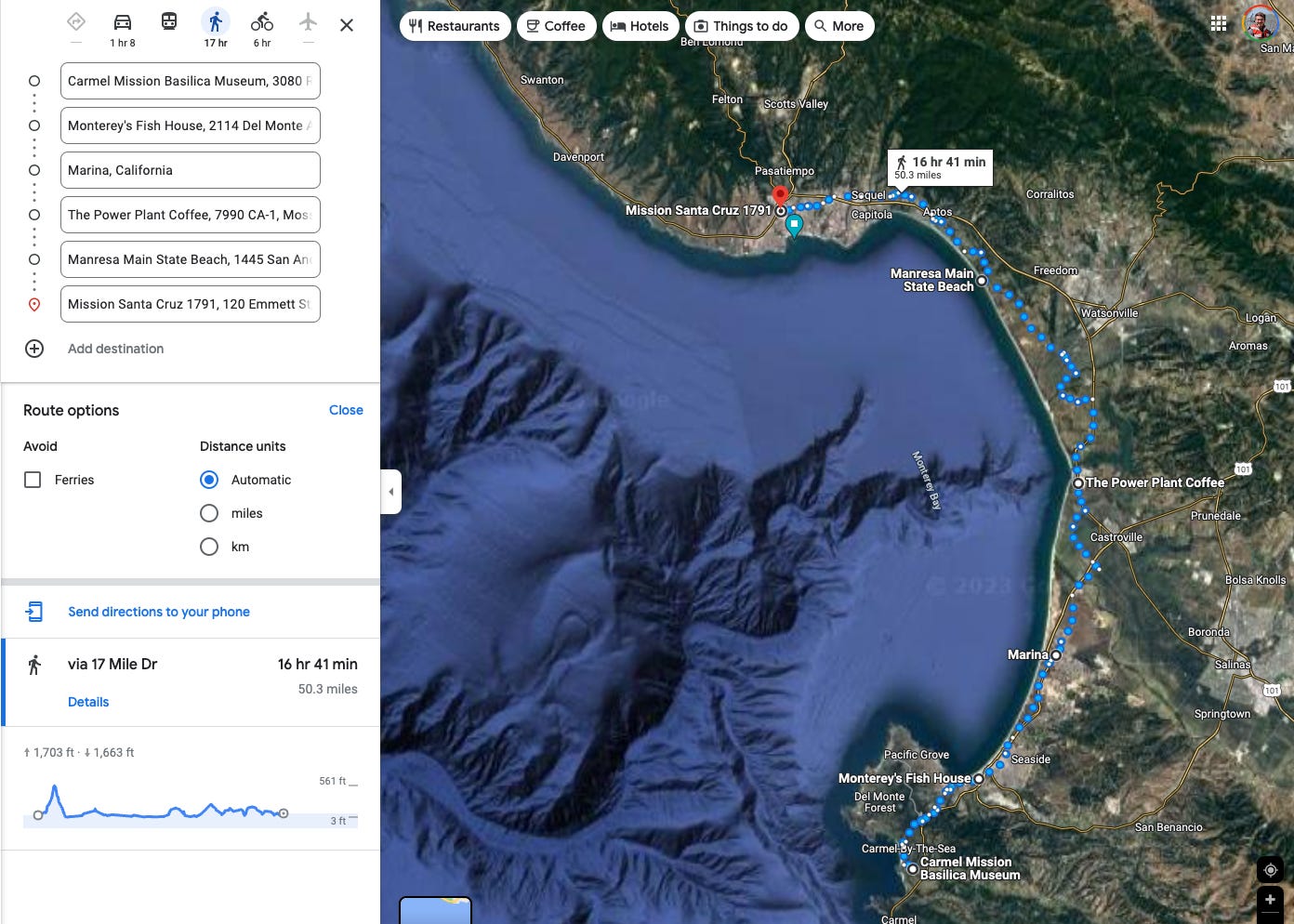1294x924 pixels.
Task: Edit The Power Plant Coffee waypoint field
Action: point(191,215)
